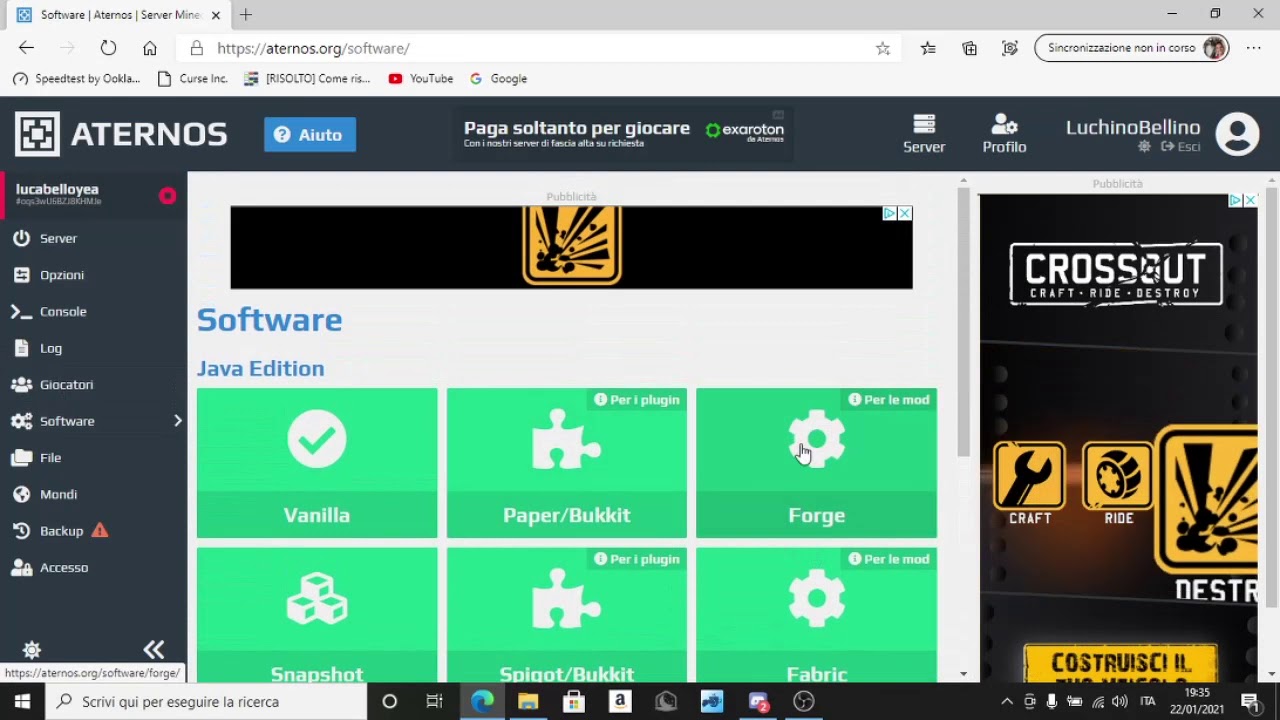The image size is (1280, 720).
Task: Open the Server power icon in sidebar
Action: 22,238
